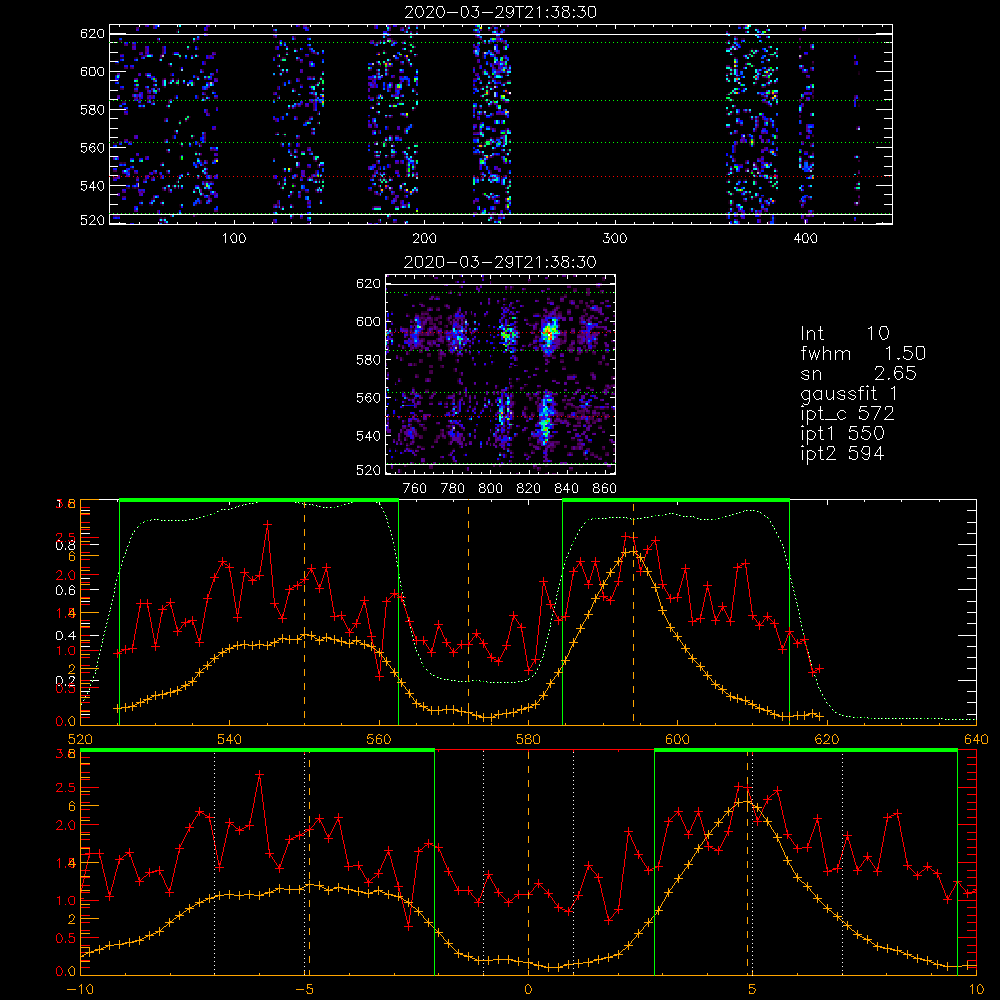Click the dashed orange line at 572 in profile plot
1000x1000 pixels.
[x=469, y=612]
